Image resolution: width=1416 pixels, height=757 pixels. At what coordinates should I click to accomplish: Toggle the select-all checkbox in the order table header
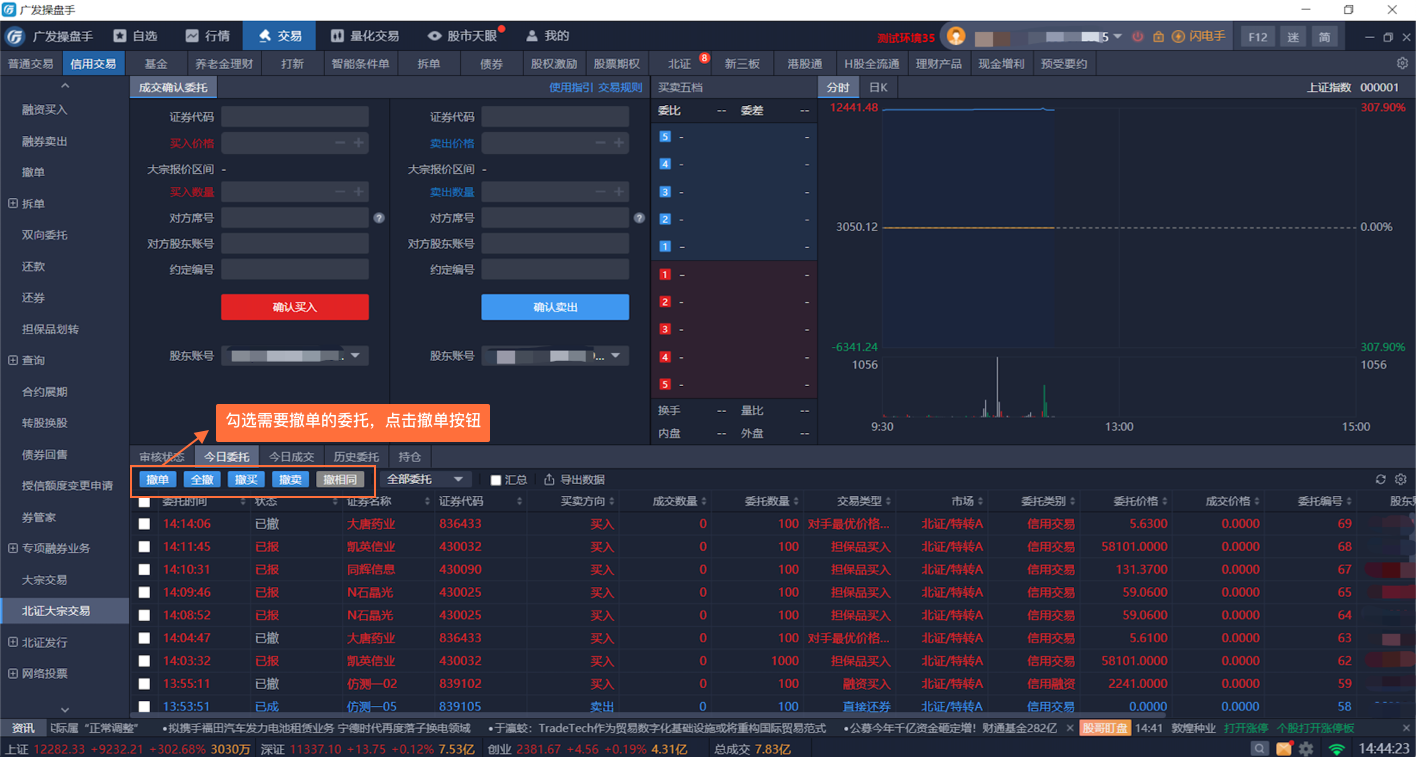[x=145, y=502]
